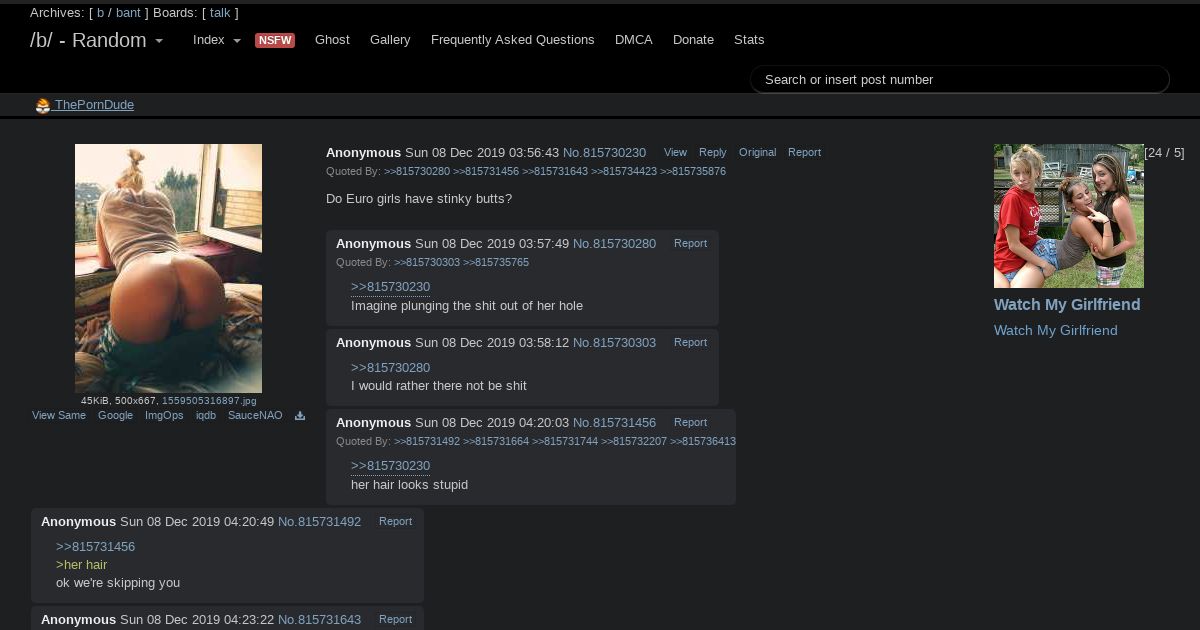The height and width of the screenshot is (630, 1200).
Task: Search the image on SauceNAO
Action: click(x=255, y=416)
